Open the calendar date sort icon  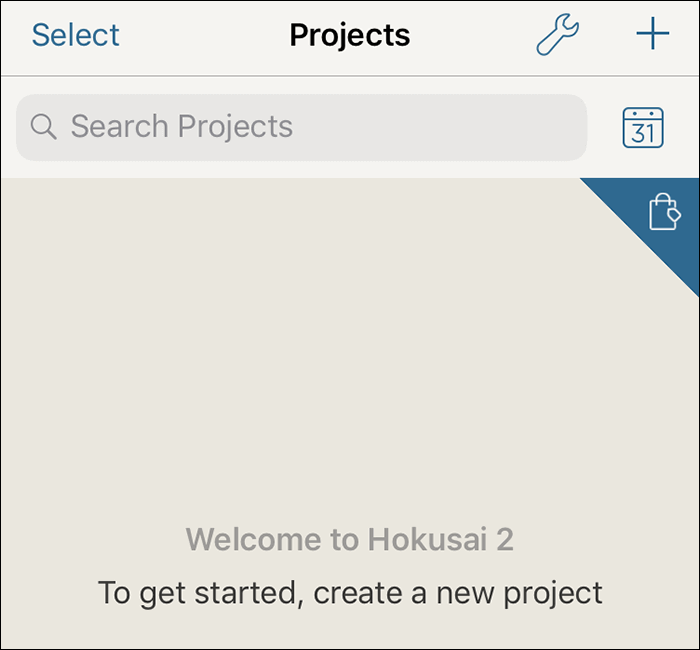click(643, 127)
